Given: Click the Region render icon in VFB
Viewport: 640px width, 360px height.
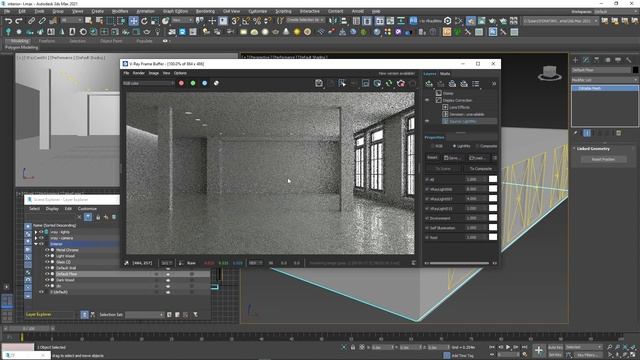Looking at the screenshot, I should click(x=366, y=83).
